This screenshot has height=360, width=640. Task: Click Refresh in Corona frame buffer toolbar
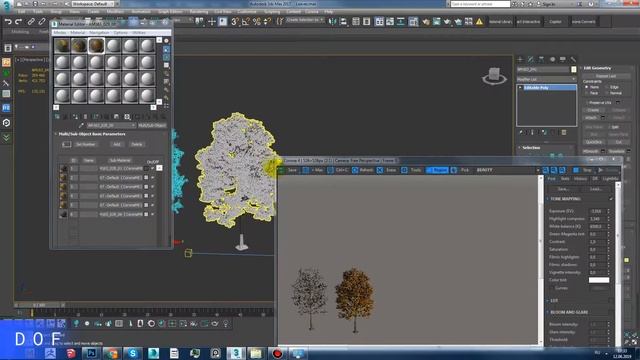(363, 170)
